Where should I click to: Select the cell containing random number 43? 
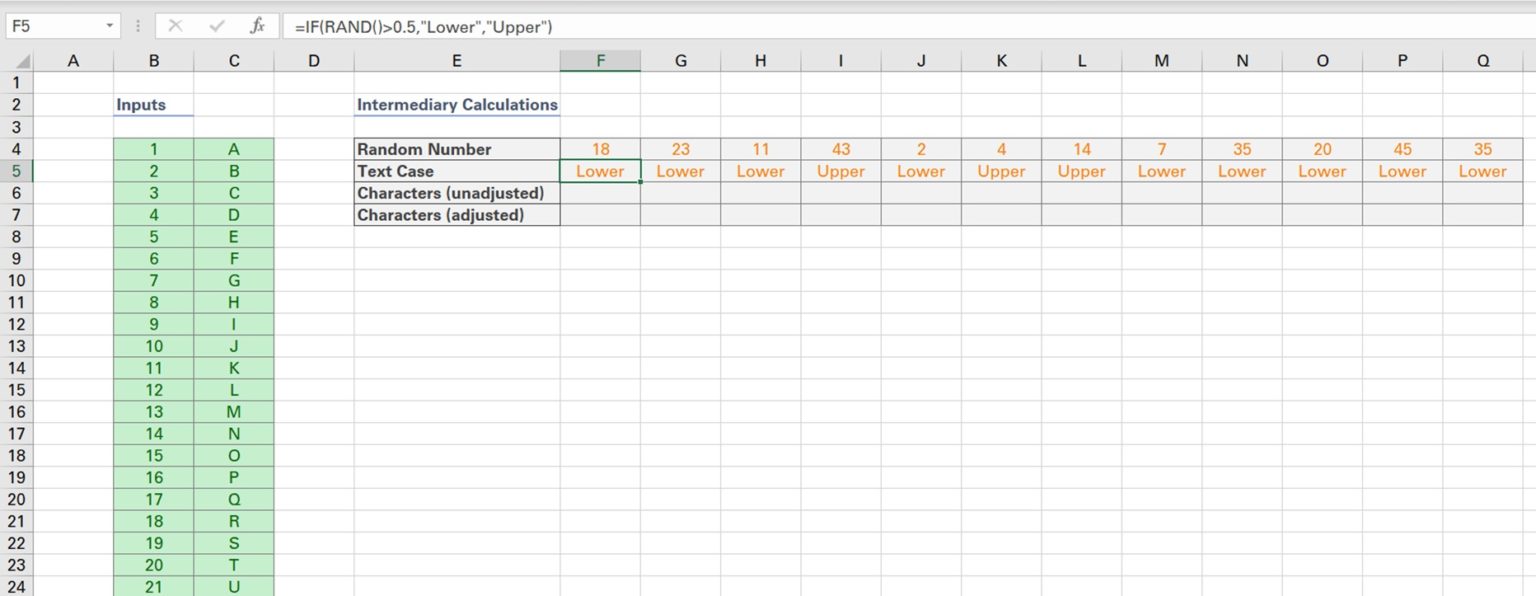tap(840, 148)
